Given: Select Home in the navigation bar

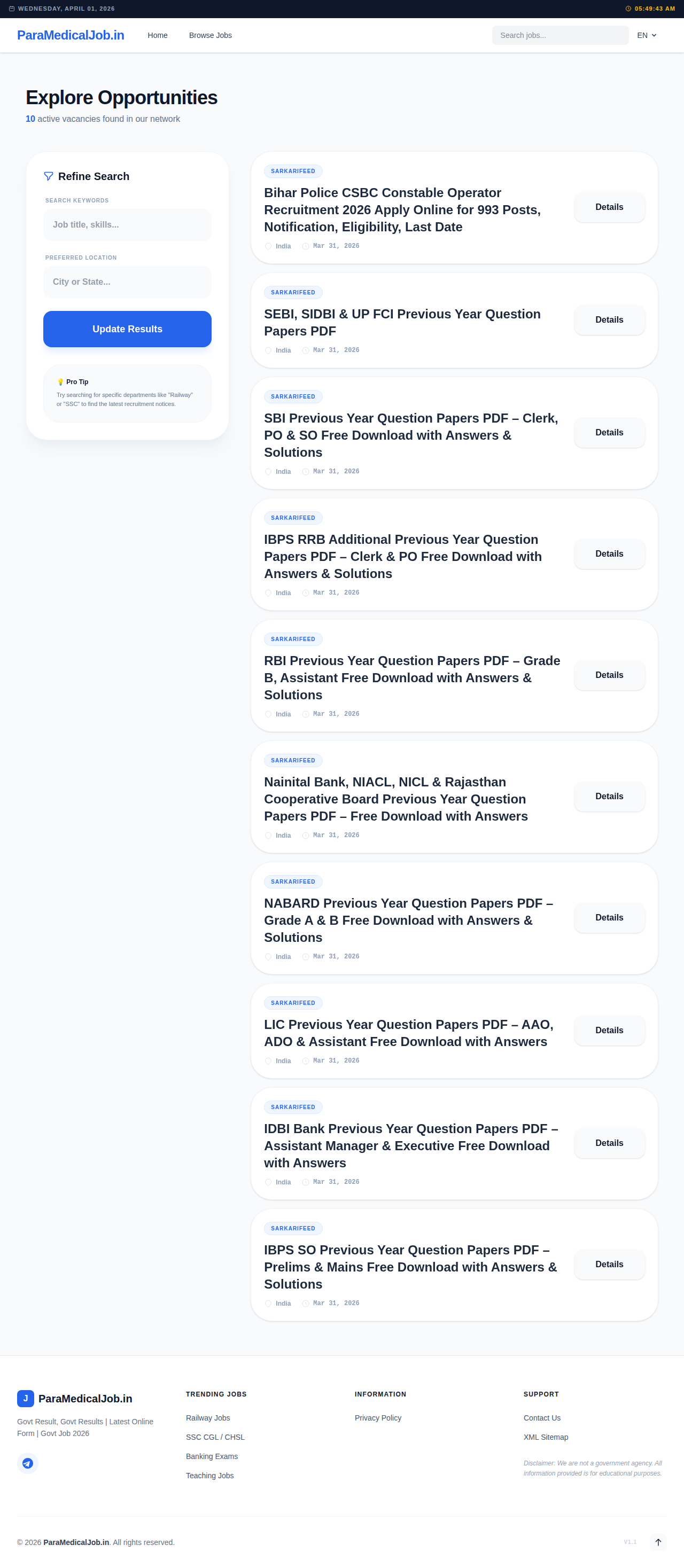Looking at the screenshot, I should [x=157, y=35].
